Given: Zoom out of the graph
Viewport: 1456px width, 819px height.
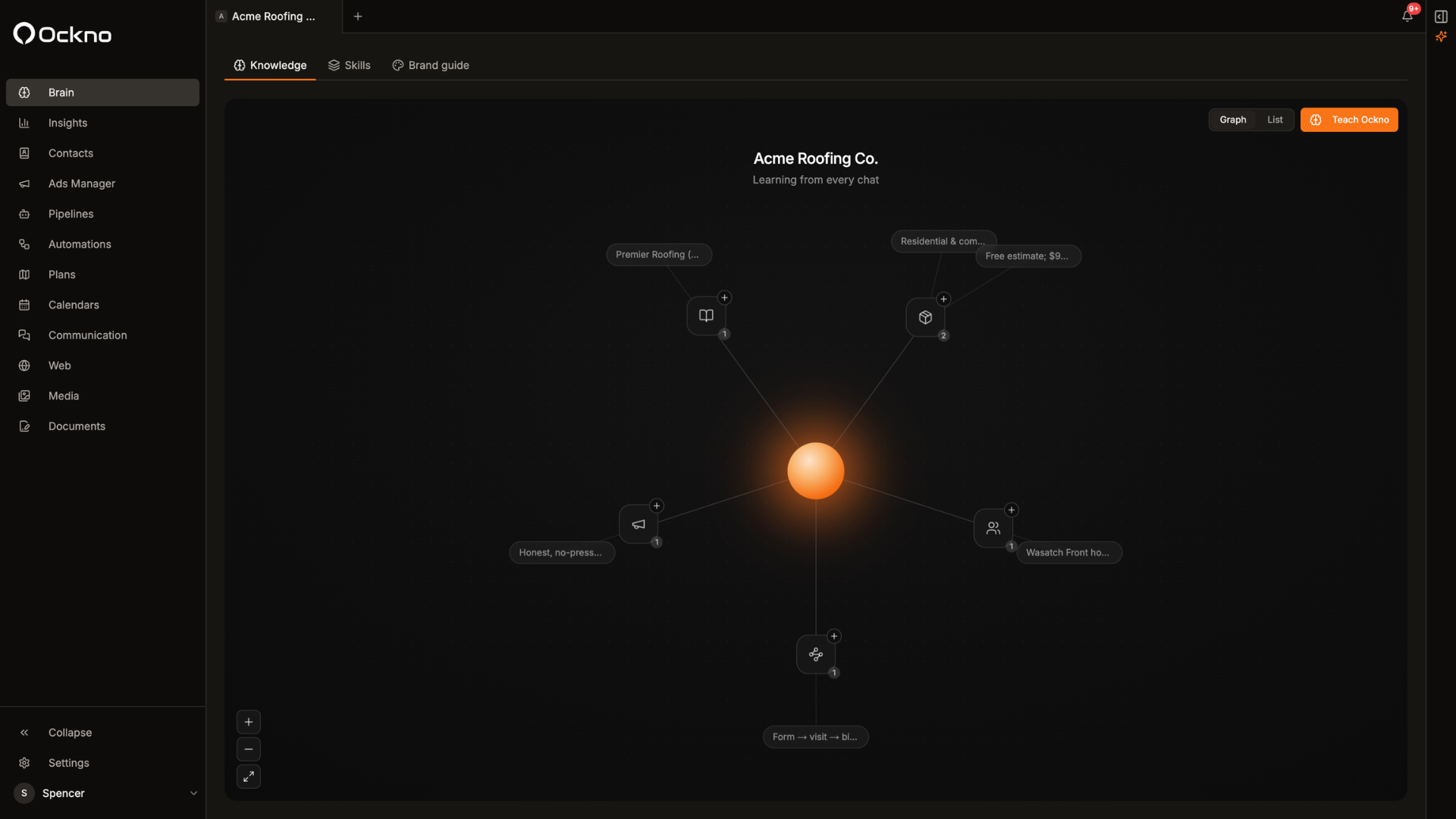Looking at the screenshot, I should pos(249,749).
